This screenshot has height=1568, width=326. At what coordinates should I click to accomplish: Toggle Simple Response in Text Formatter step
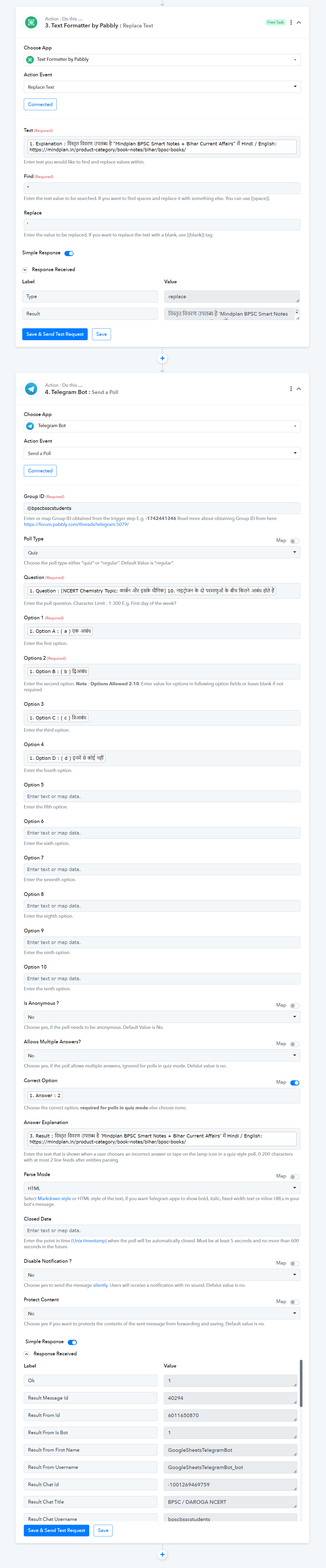69,253
